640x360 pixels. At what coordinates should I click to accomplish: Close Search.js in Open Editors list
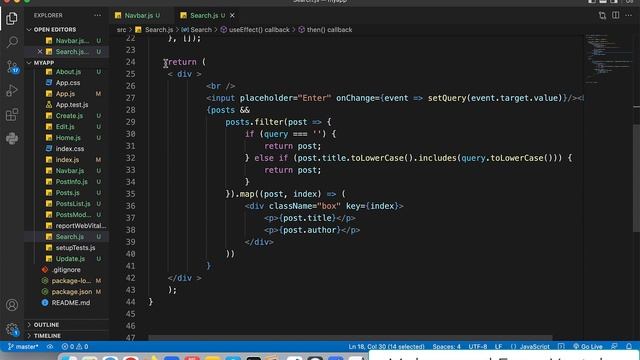coord(40,51)
